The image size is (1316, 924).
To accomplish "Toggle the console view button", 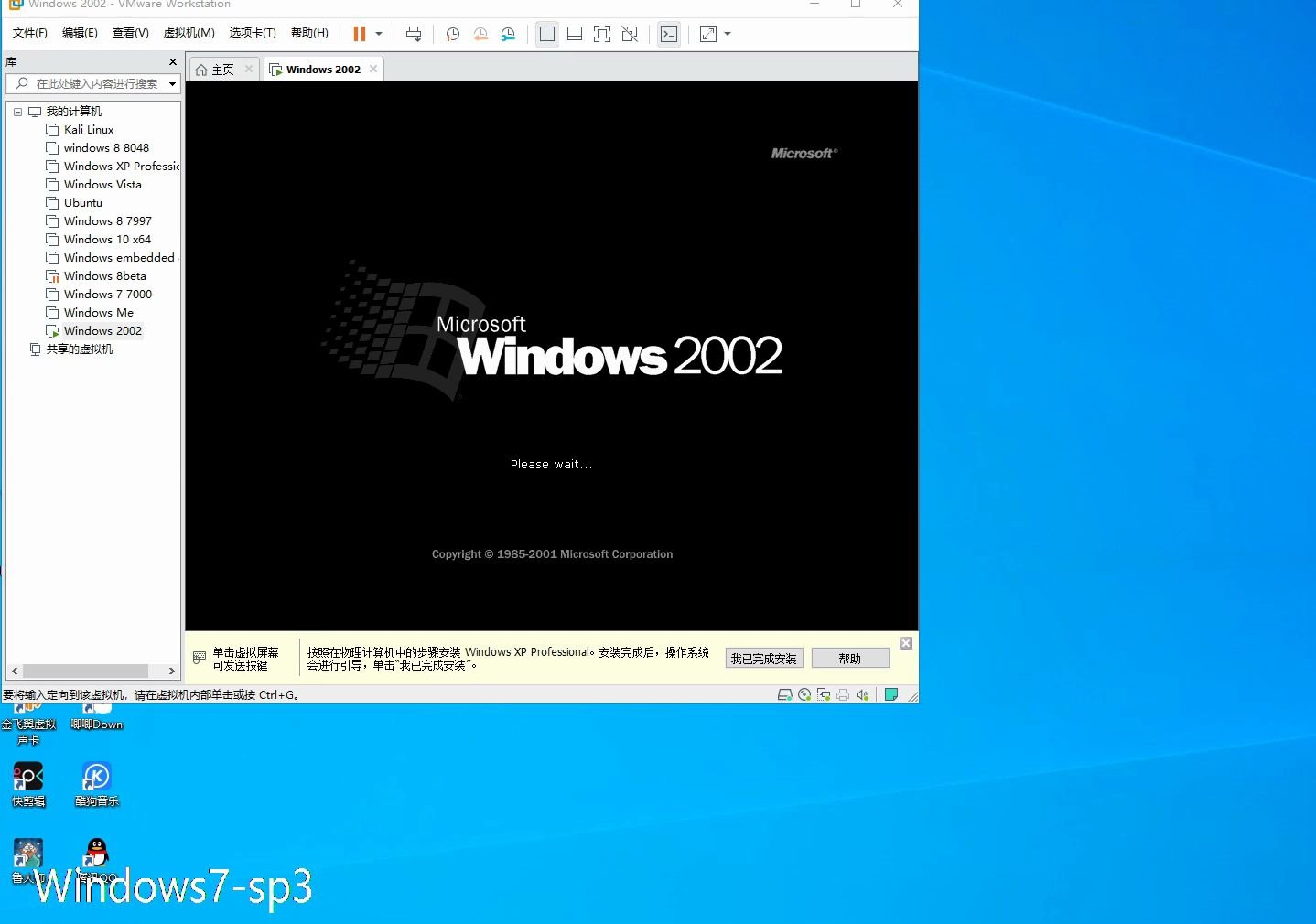I will [x=669, y=34].
